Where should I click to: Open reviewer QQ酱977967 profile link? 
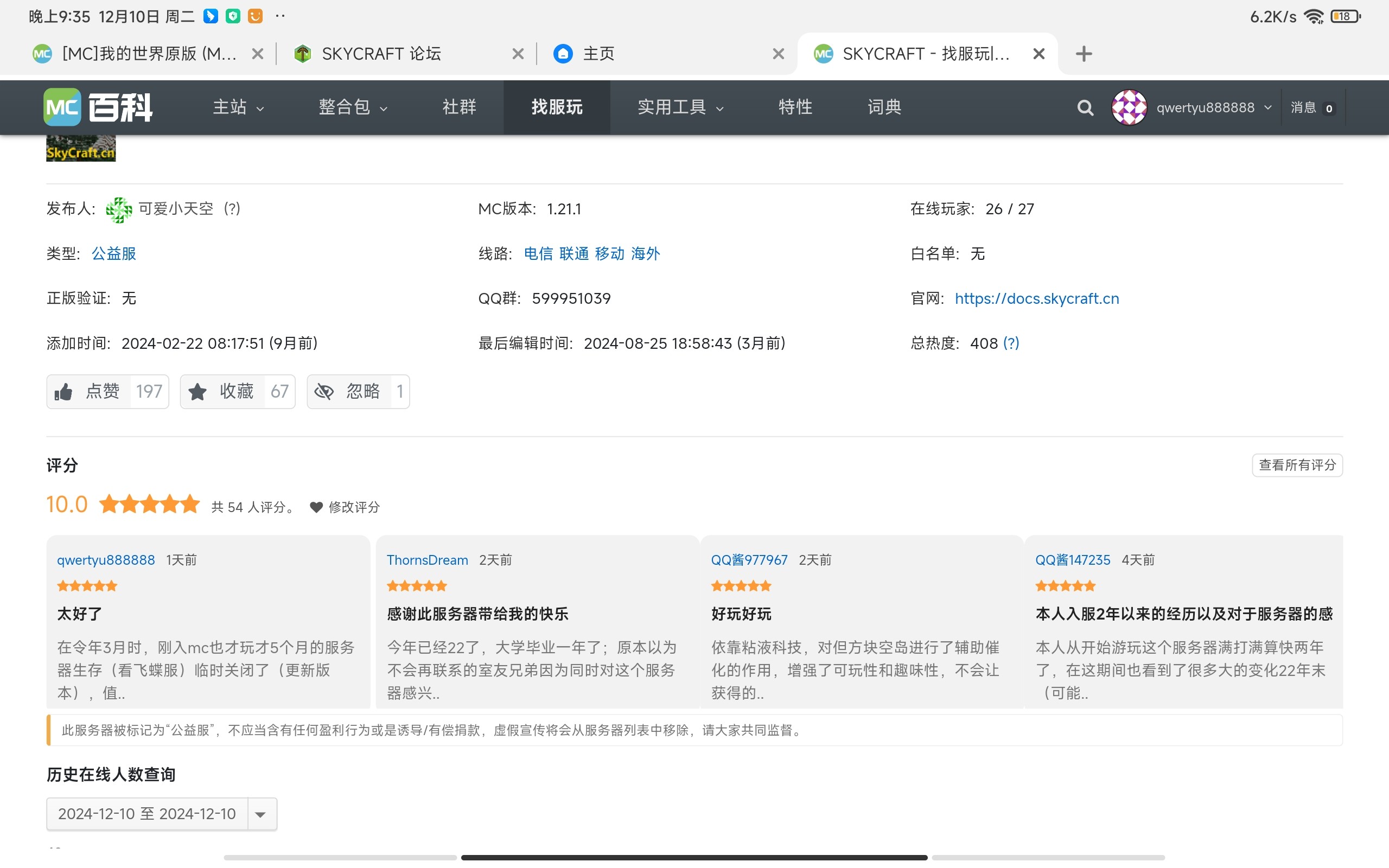[x=749, y=560]
